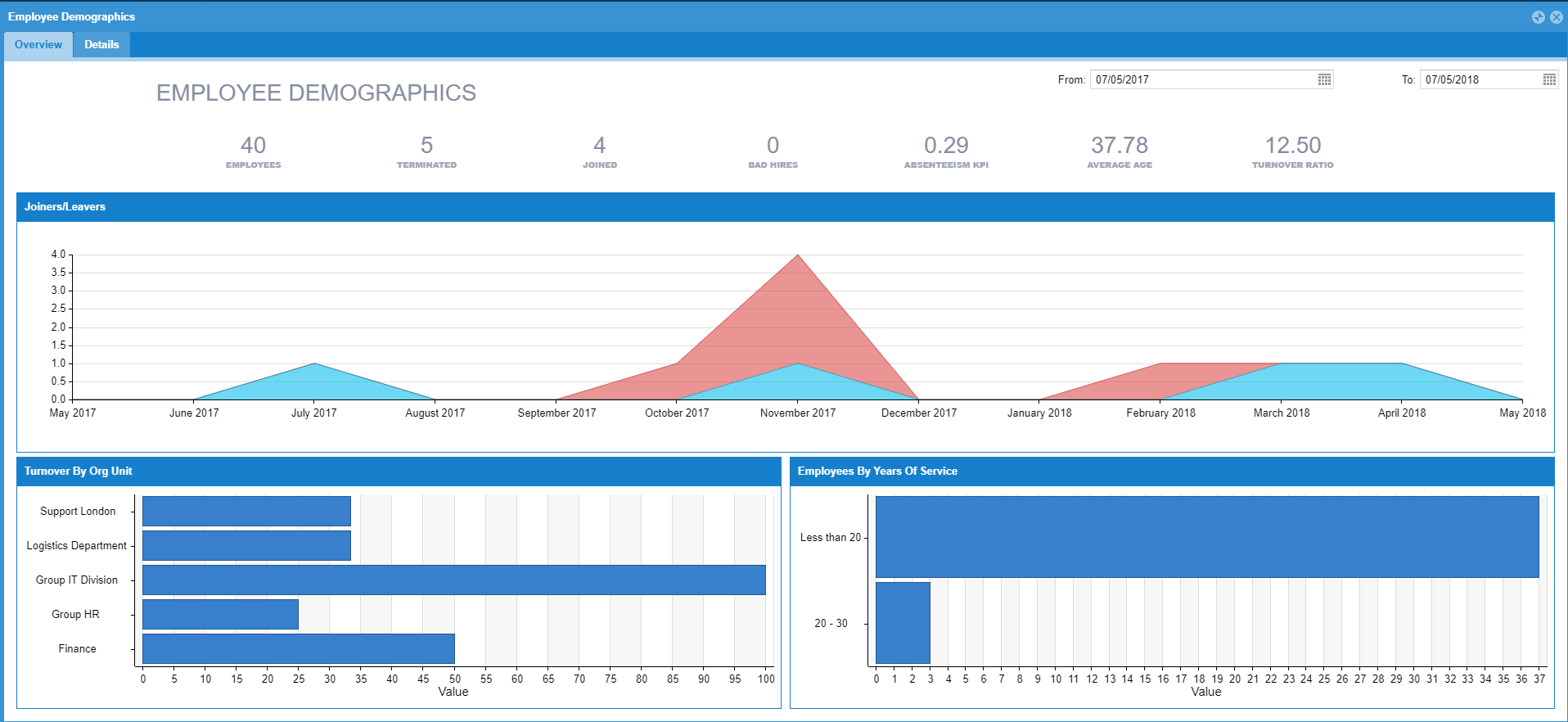This screenshot has width=1568, height=722.
Task: Click the 0.29 Absenteeism KPI value
Action: [x=946, y=146]
